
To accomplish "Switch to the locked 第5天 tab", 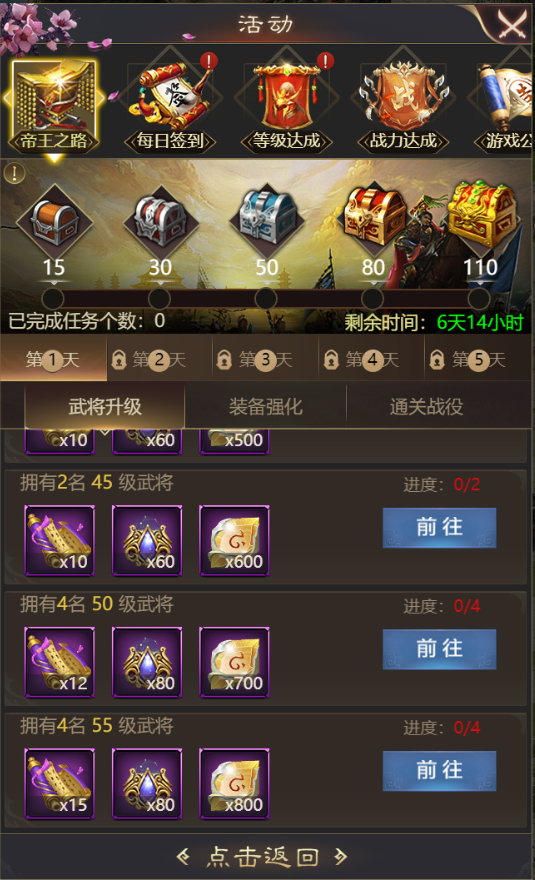I will pyautogui.click(x=479, y=359).
